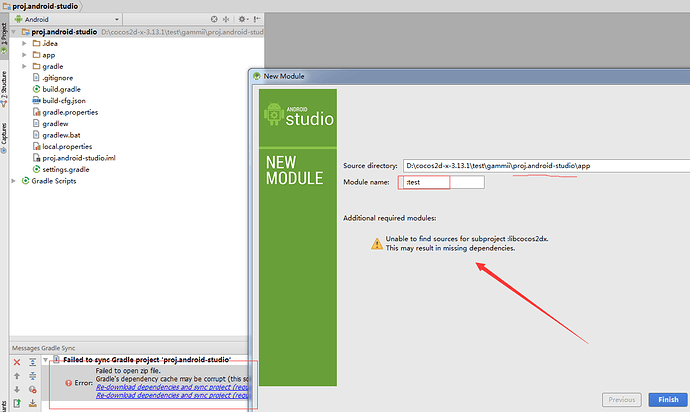690x412 pixels.
Task: Select build.gradle in project tree
Action: pos(61,89)
